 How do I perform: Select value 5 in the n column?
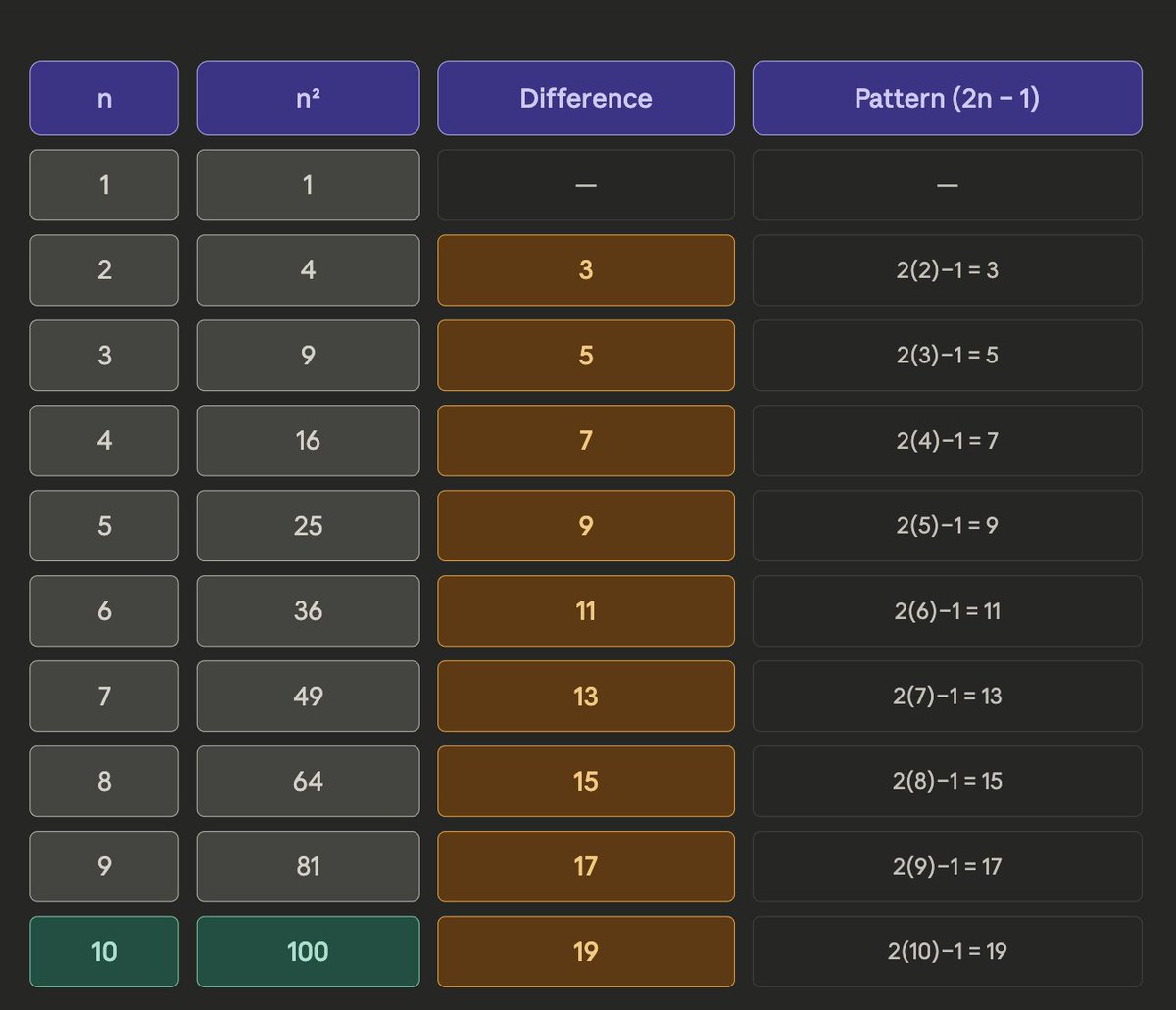[104, 525]
